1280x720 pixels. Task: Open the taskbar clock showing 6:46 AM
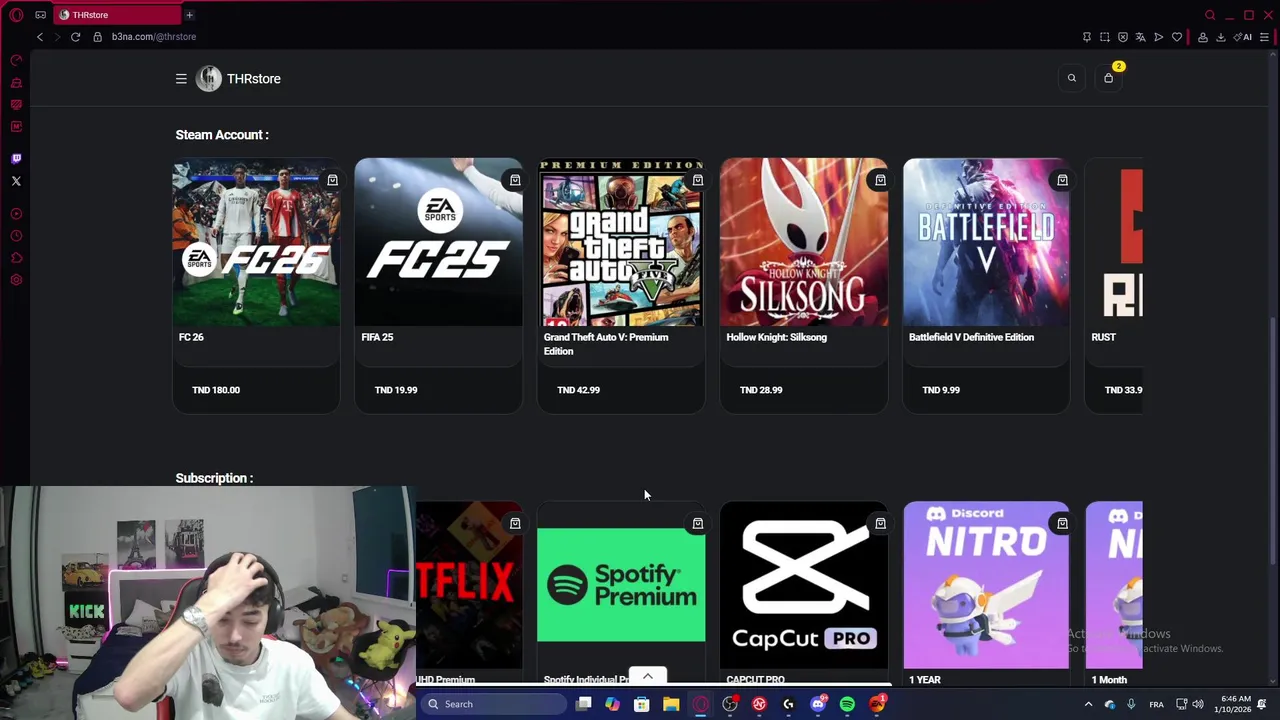coord(1232,704)
